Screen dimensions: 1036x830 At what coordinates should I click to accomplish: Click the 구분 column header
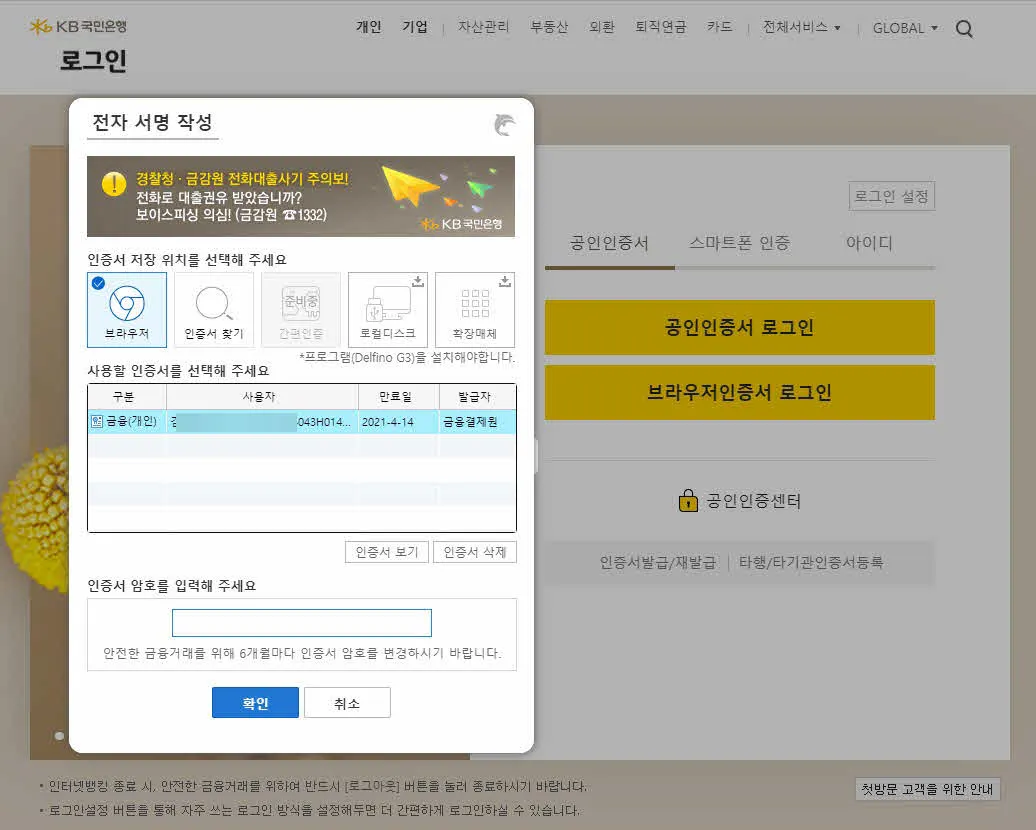pyautogui.click(x=127, y=397)
